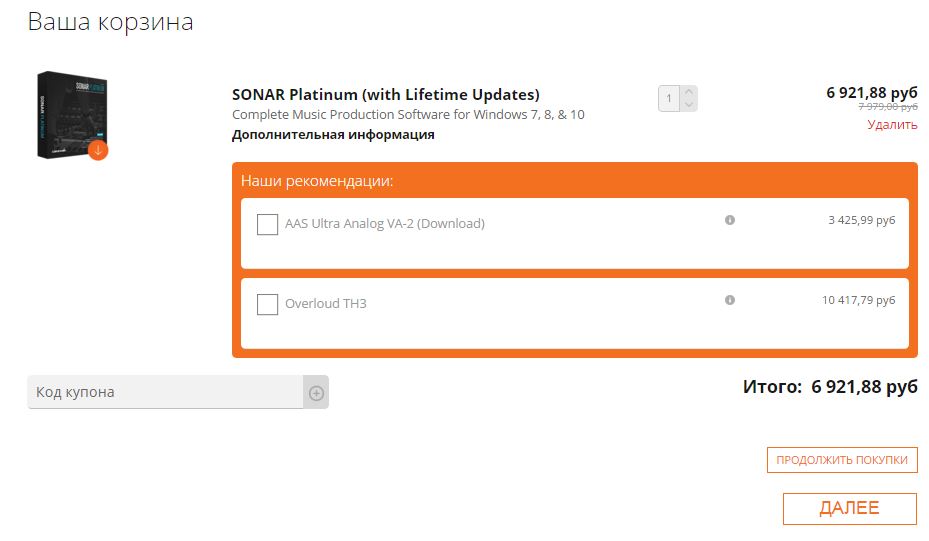
Task: Check the AAS Ultra Analog VA-2 checkbox
Action: pyautogui.click(x=267, y=224)
